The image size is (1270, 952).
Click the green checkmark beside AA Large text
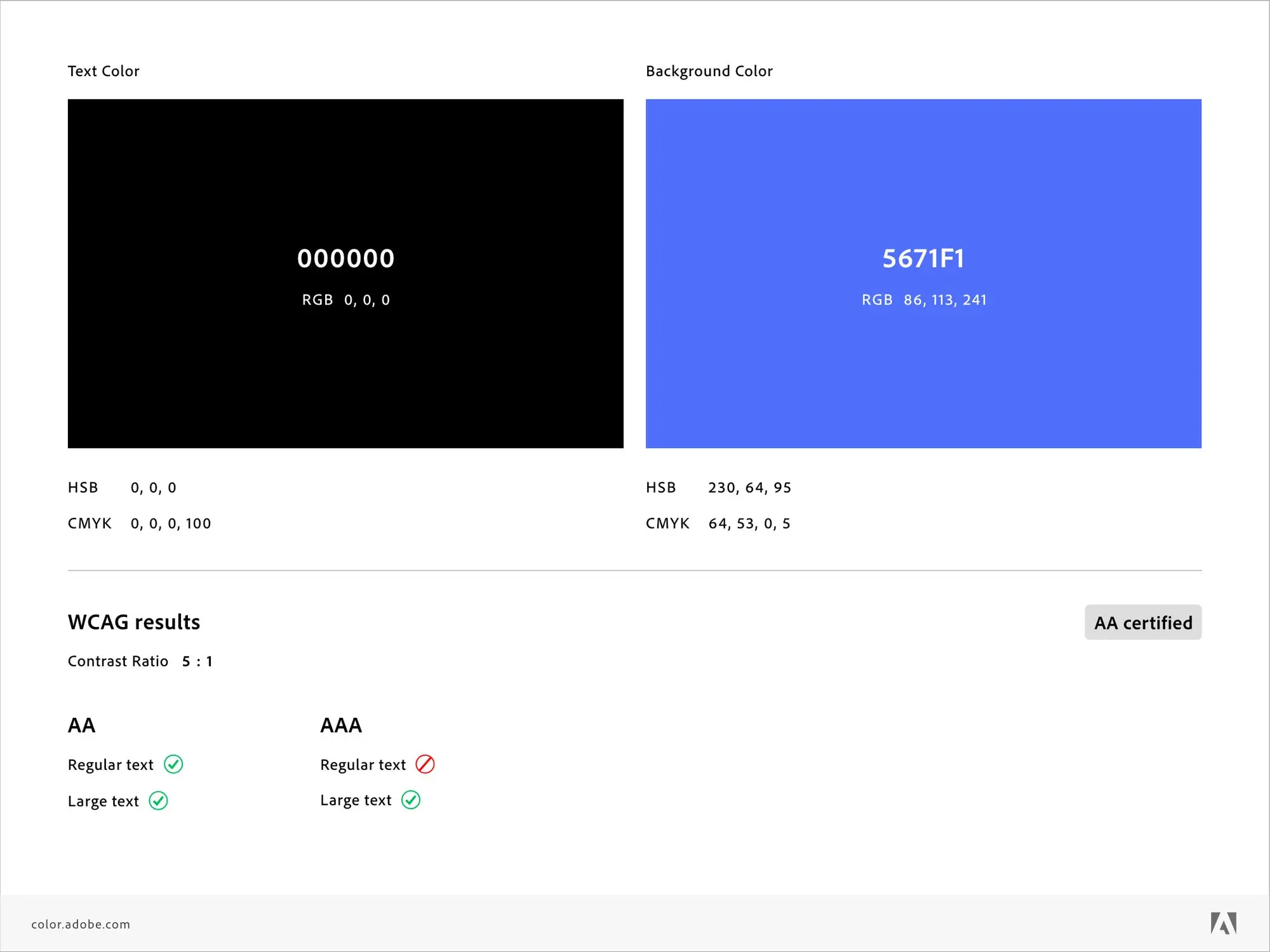click(158, 800)
